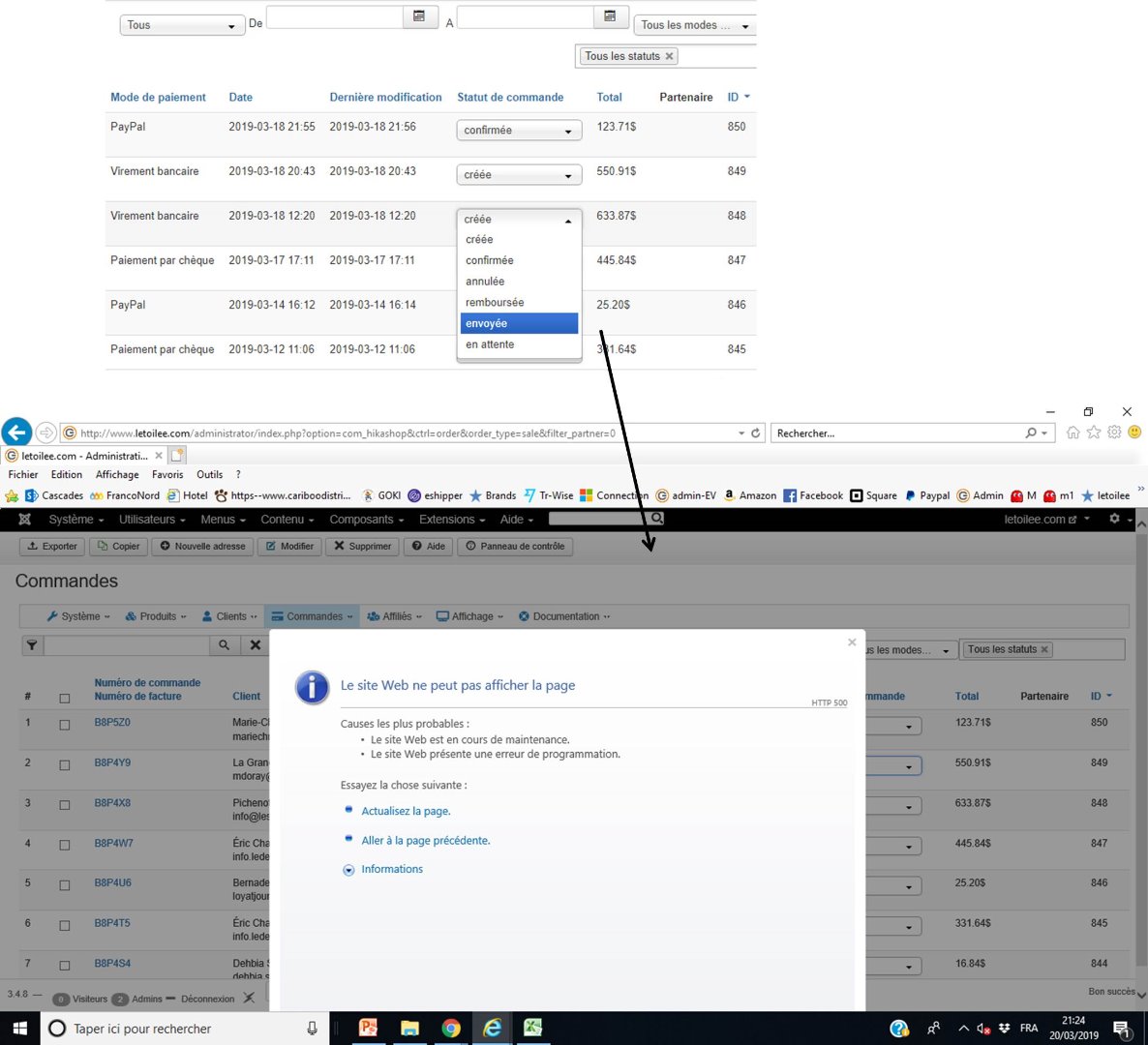Click the Rechercher browser search field

[x=897, y=433]
